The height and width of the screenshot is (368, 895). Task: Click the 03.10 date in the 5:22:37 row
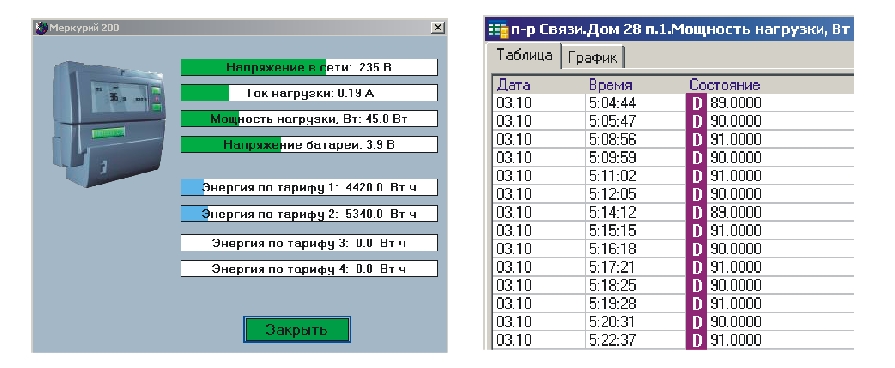(514, 340)
